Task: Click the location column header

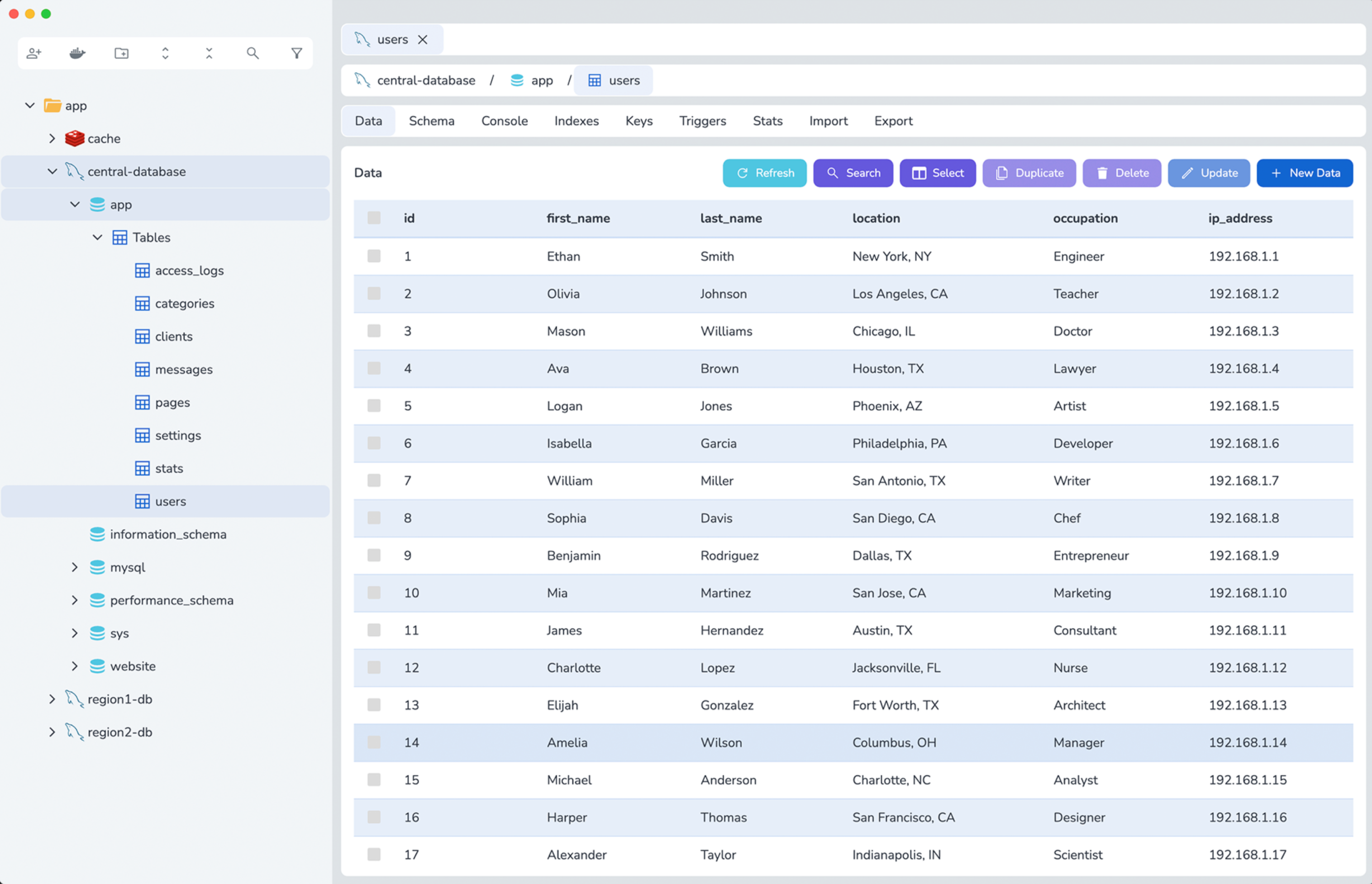Action: (876, 218)
